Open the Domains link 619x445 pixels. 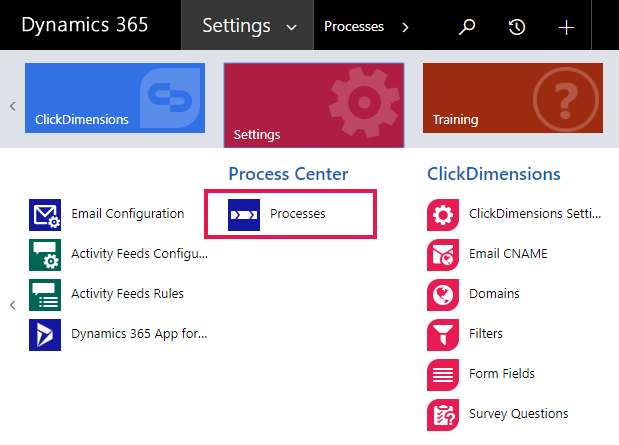pyautogui.click(x=494, y=293)
